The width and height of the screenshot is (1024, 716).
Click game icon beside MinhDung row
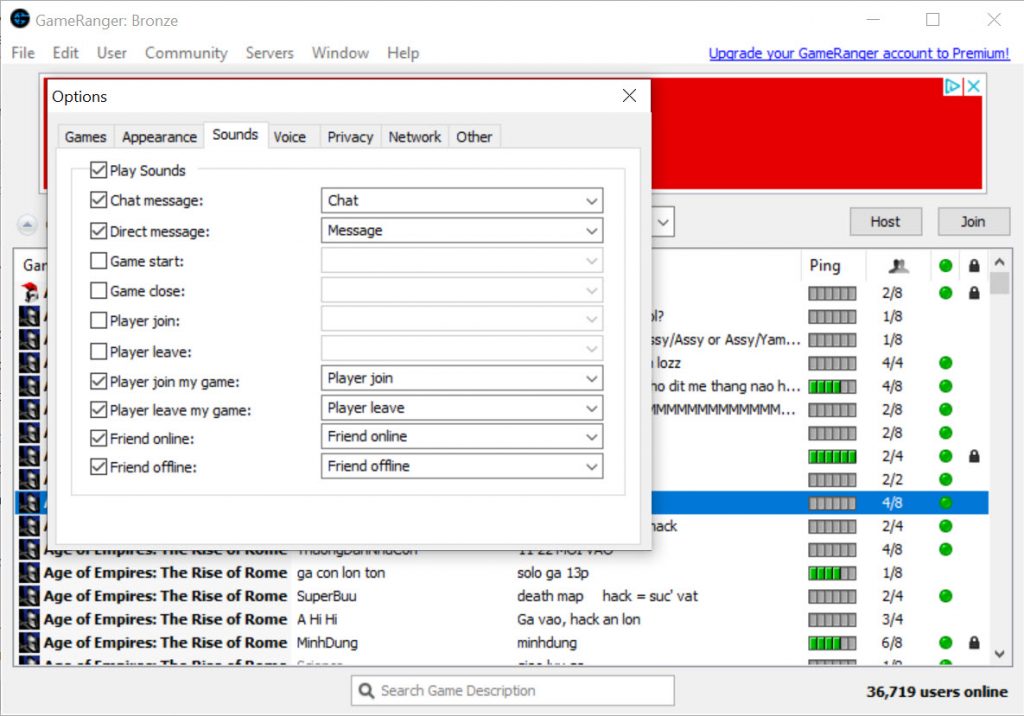pyautogui.click(x=29, y=642)
